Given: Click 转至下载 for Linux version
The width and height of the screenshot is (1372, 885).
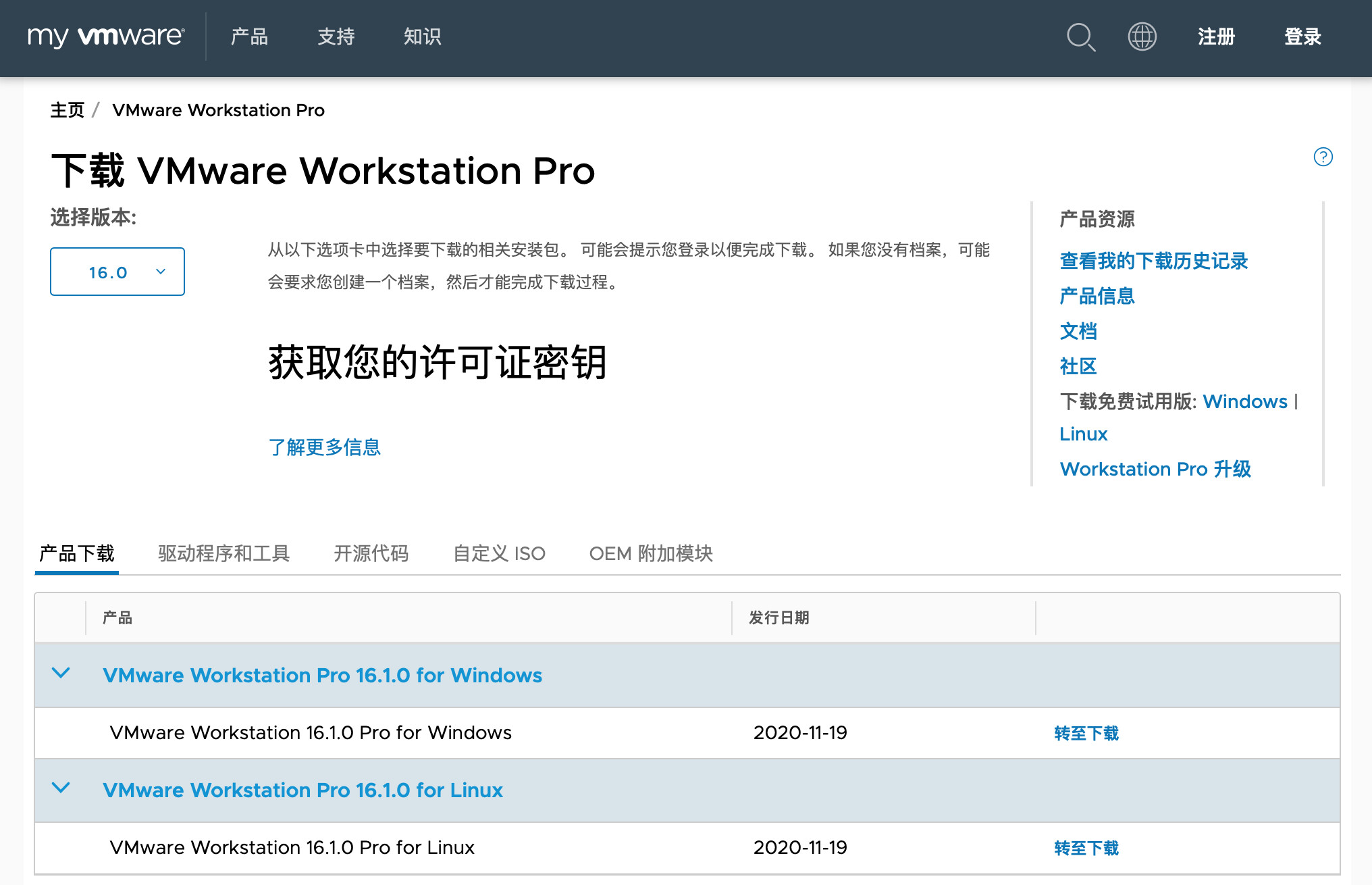Looking at the screenshot, I should click(x=1086, y=848).
